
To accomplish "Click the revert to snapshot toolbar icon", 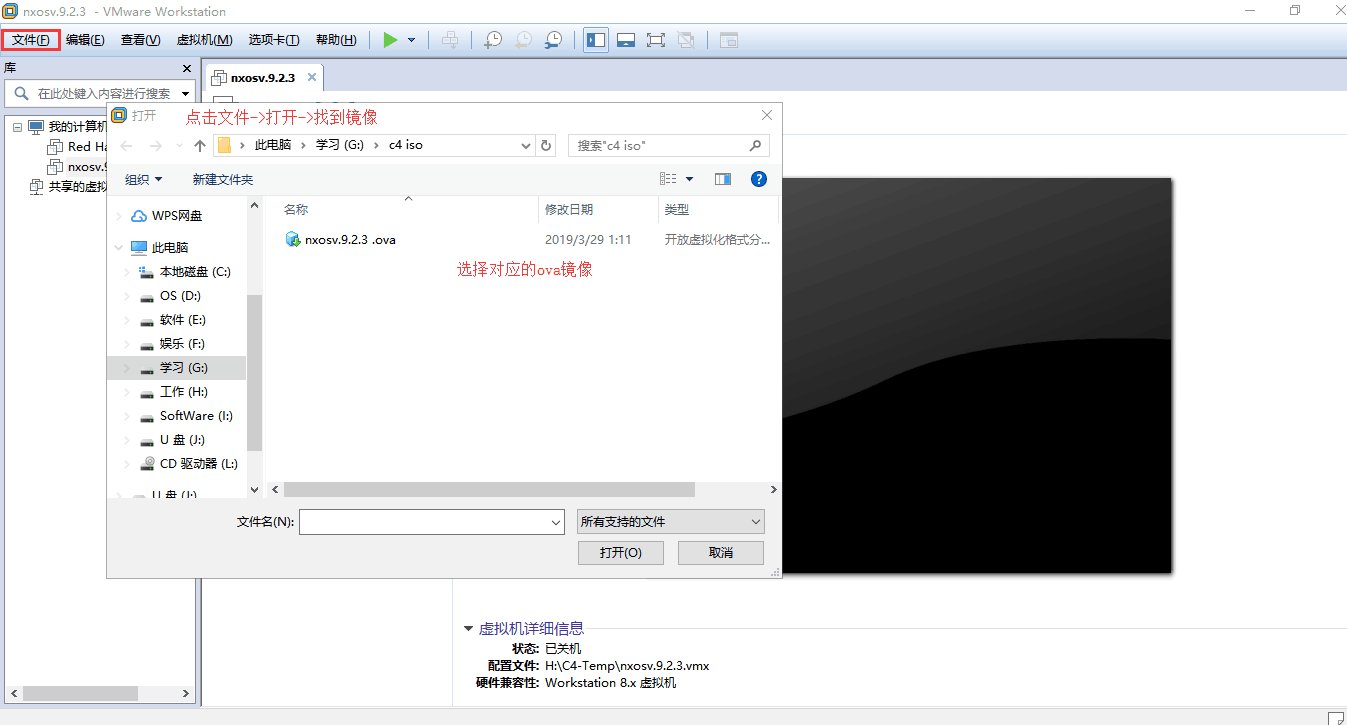I will (x=523, y=40).
